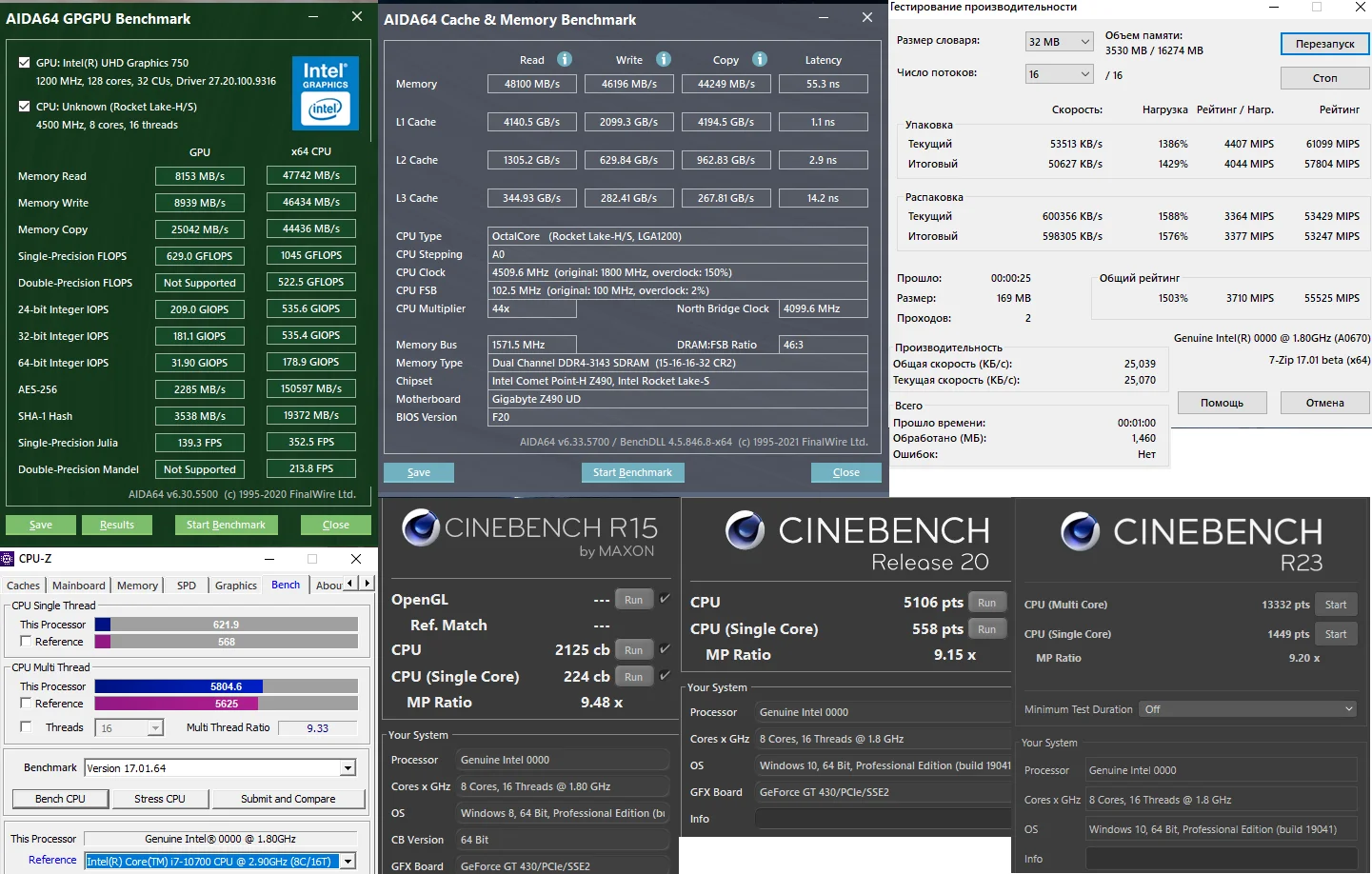Click the Copy column info icon
Image resolution: width=1372 pixels, height=874 pixels.
pos(760,59)
